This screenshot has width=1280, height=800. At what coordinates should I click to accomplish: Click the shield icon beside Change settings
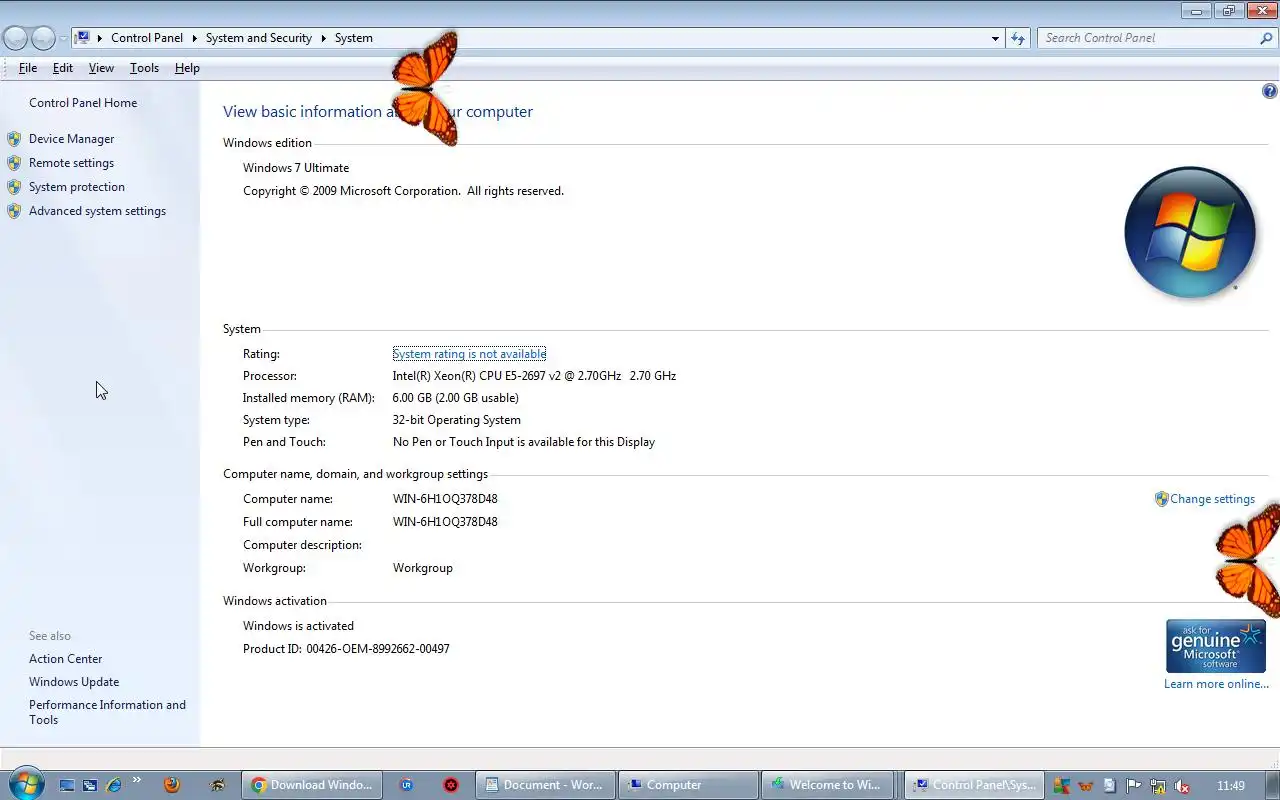click(x=1161, y=499)
